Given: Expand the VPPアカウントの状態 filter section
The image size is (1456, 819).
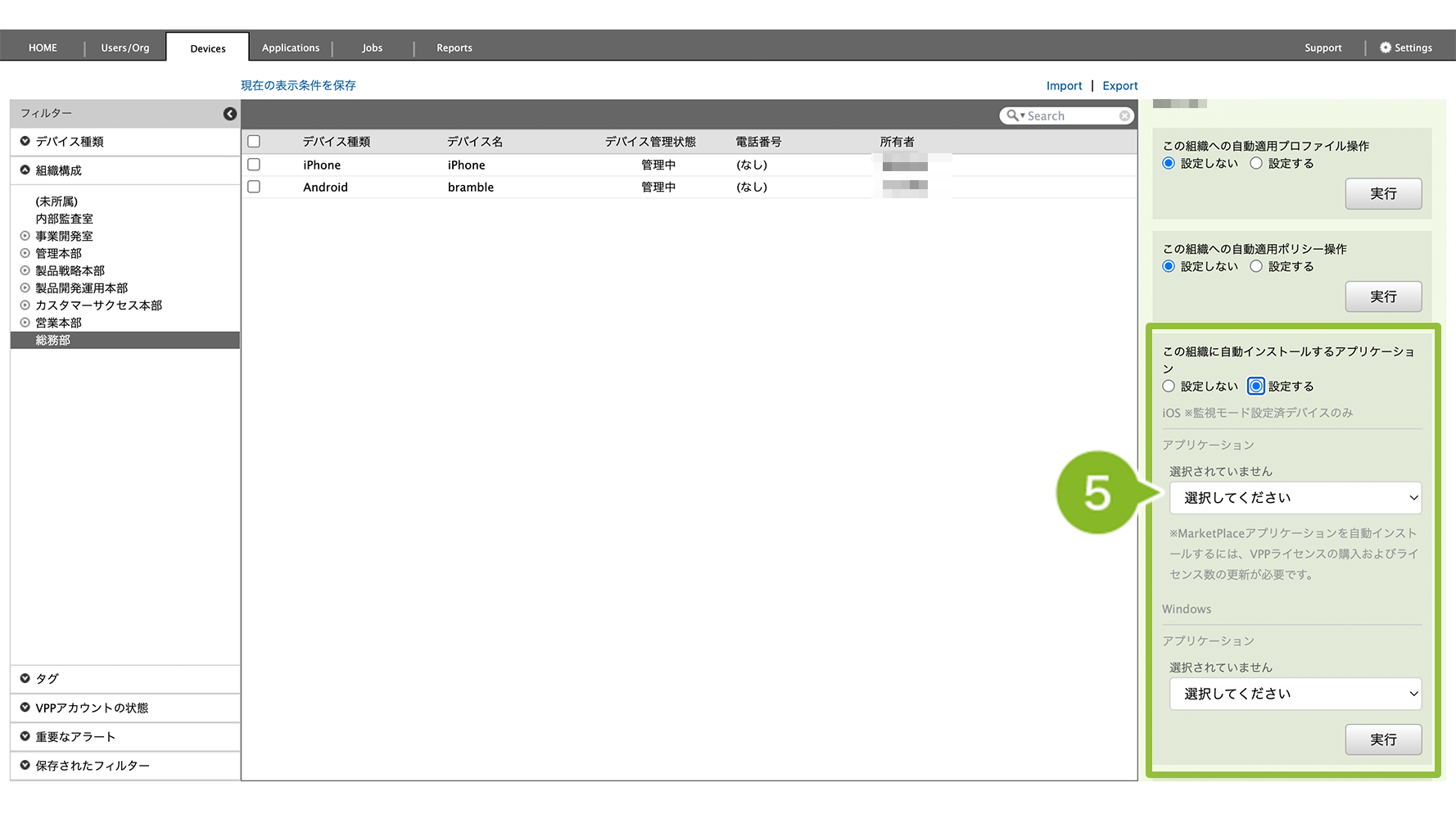Looking at the screenshot, I should pos(25,708).
